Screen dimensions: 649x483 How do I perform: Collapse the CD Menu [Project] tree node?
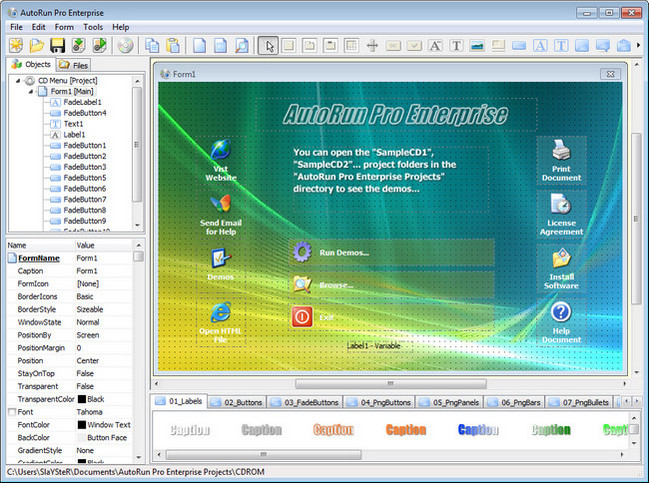pyautogui.click(x=18, y=81)
